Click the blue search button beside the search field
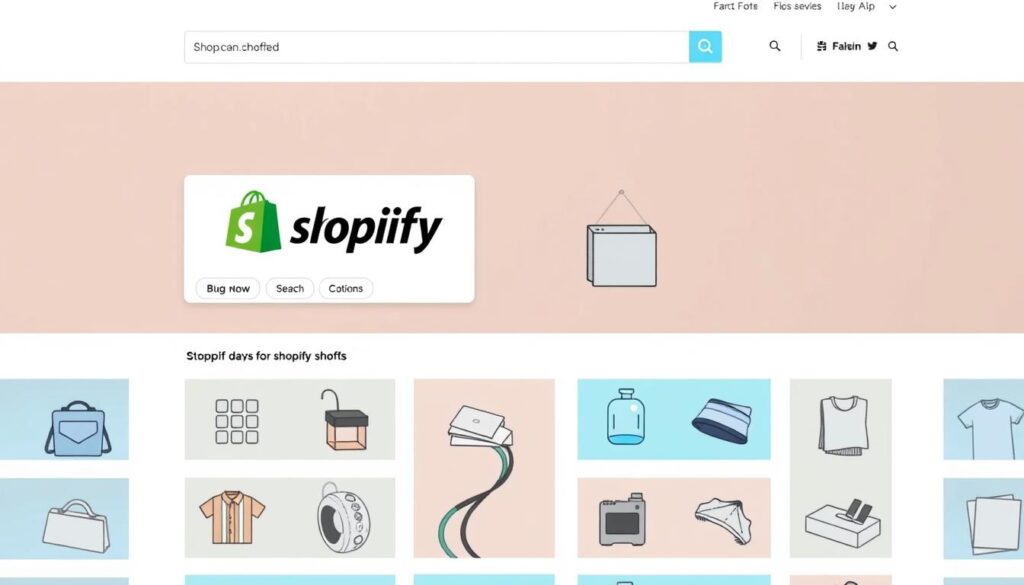Image resolution: width=1024 pixels, height=585 pixels. [x=705, y=46]
